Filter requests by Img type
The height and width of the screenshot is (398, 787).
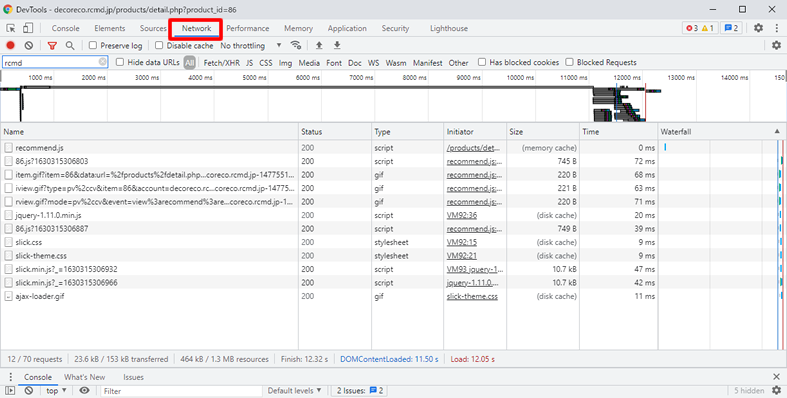pos(285,63)
